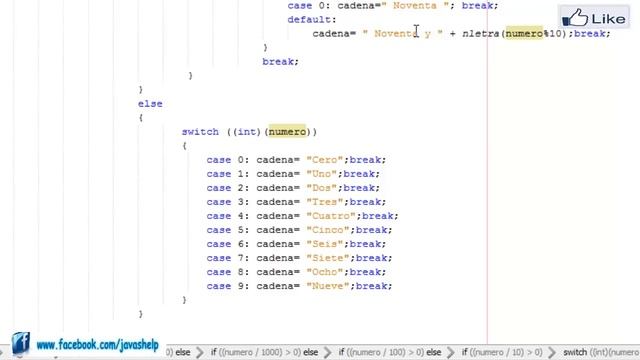
Task: Place cursor on the "Dos" string
Action: click(x=322, y=188)
